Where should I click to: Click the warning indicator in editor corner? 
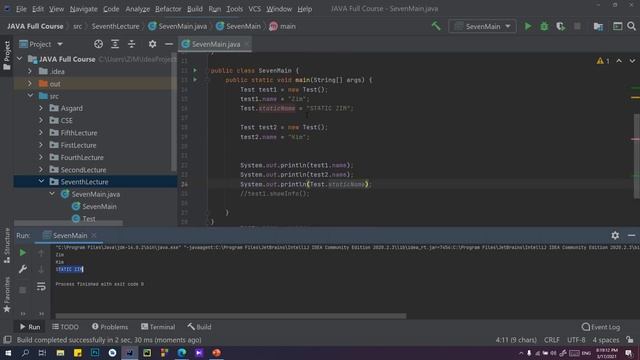click(x=603, y=61)
